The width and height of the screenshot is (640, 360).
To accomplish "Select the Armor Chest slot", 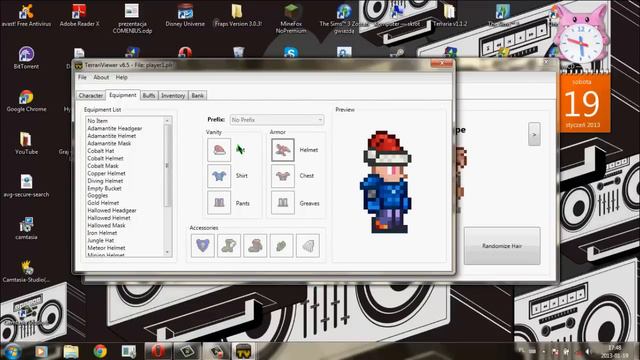I will pyautogui.click(x=283, y=176).
